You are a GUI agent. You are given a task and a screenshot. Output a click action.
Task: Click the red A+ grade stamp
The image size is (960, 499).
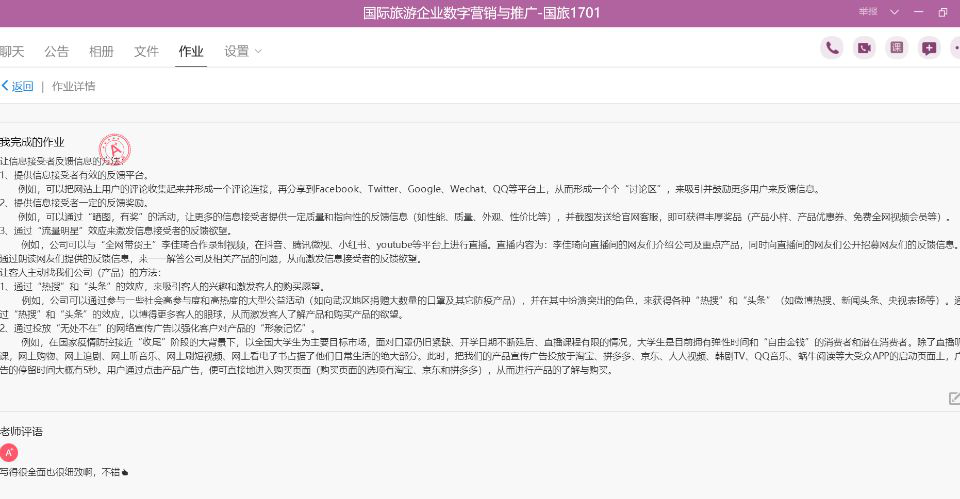tap(112, 150)
